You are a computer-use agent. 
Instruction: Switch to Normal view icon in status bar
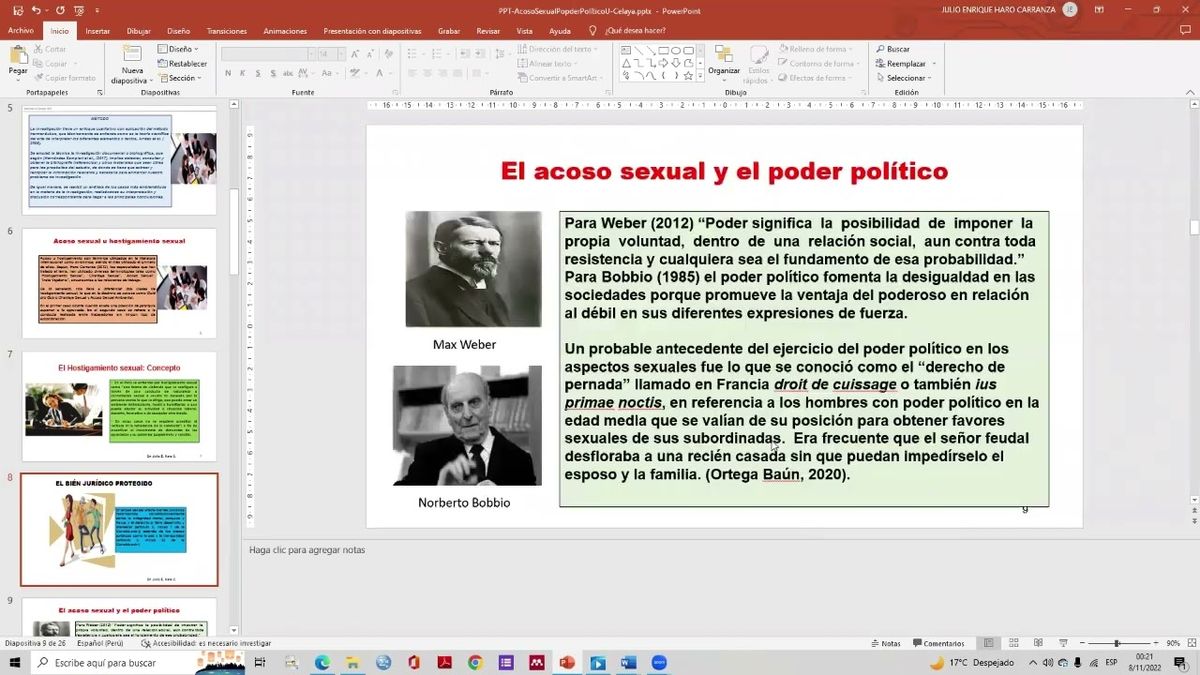pos(988,643)
